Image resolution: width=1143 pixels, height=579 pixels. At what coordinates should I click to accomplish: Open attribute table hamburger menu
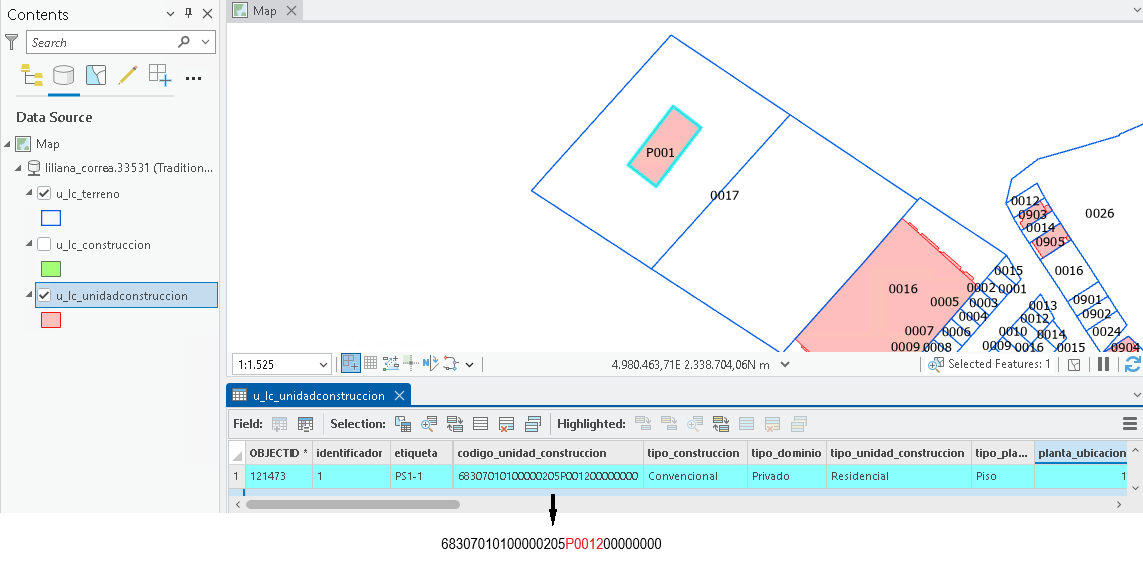click(x=1130, y=424)
